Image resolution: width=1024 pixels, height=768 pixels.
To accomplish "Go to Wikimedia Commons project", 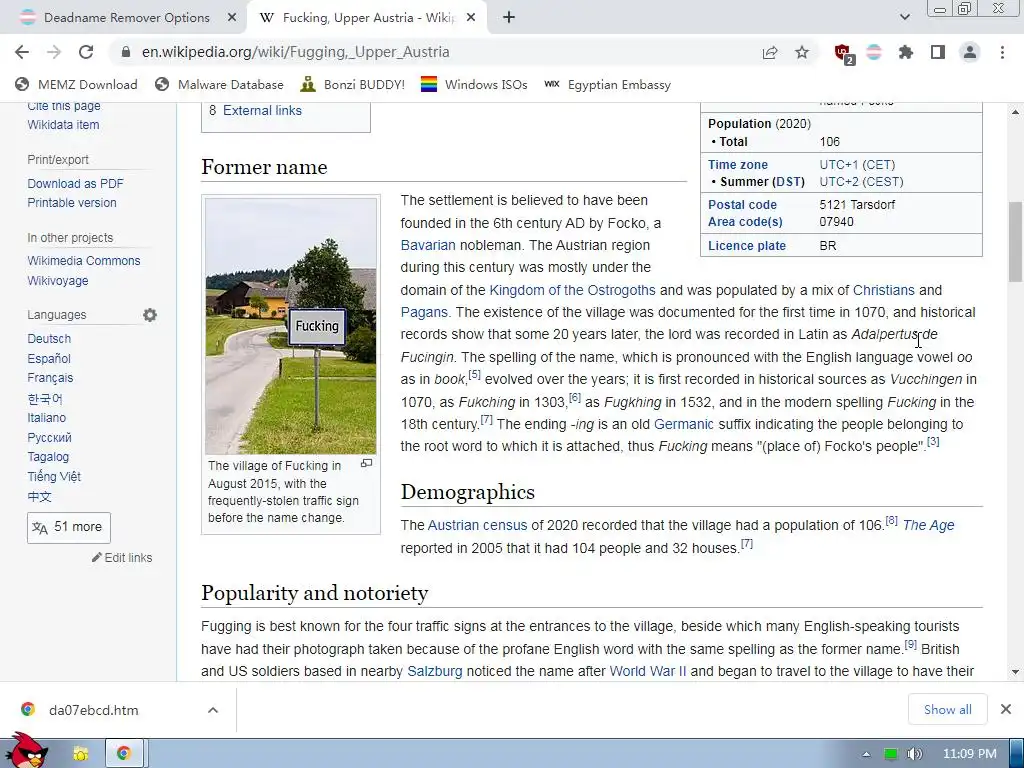I will point(84,261).
